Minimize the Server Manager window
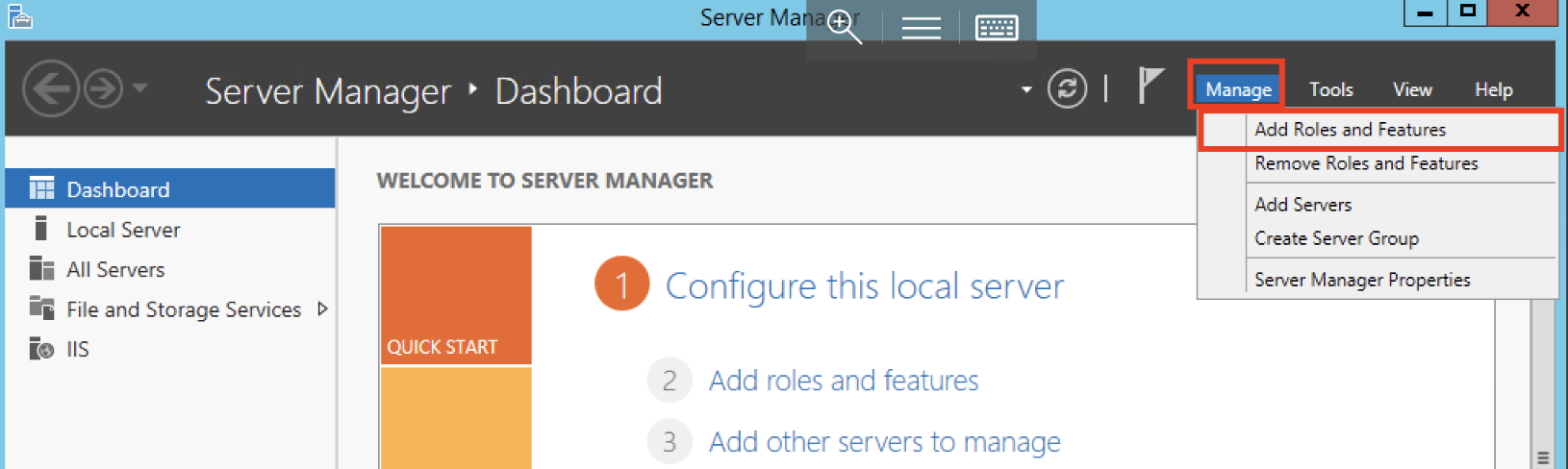Image resolution: width=1568 pixels, height=469 pixels. tap(1425, 12)
